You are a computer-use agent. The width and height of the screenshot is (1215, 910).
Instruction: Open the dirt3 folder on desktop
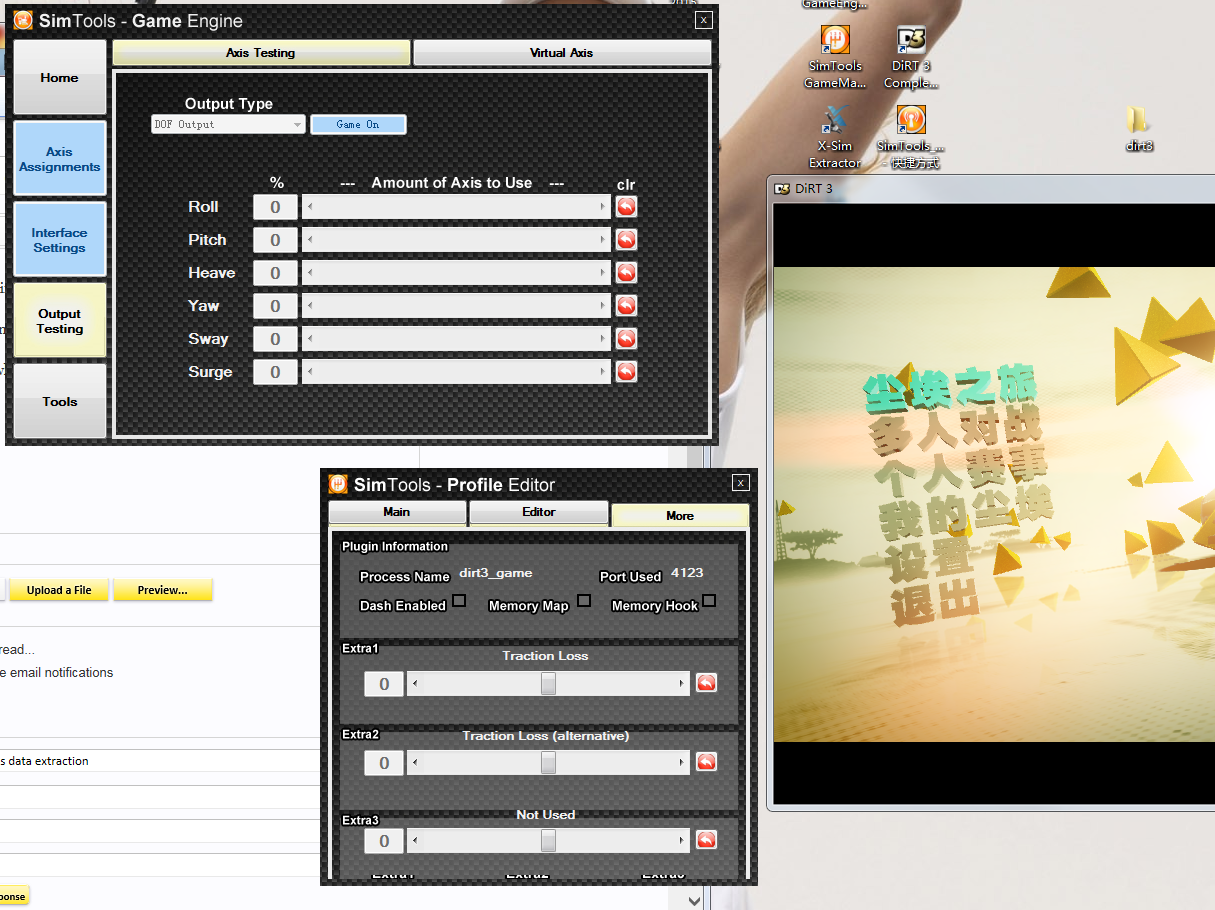tap(1139, 129)
